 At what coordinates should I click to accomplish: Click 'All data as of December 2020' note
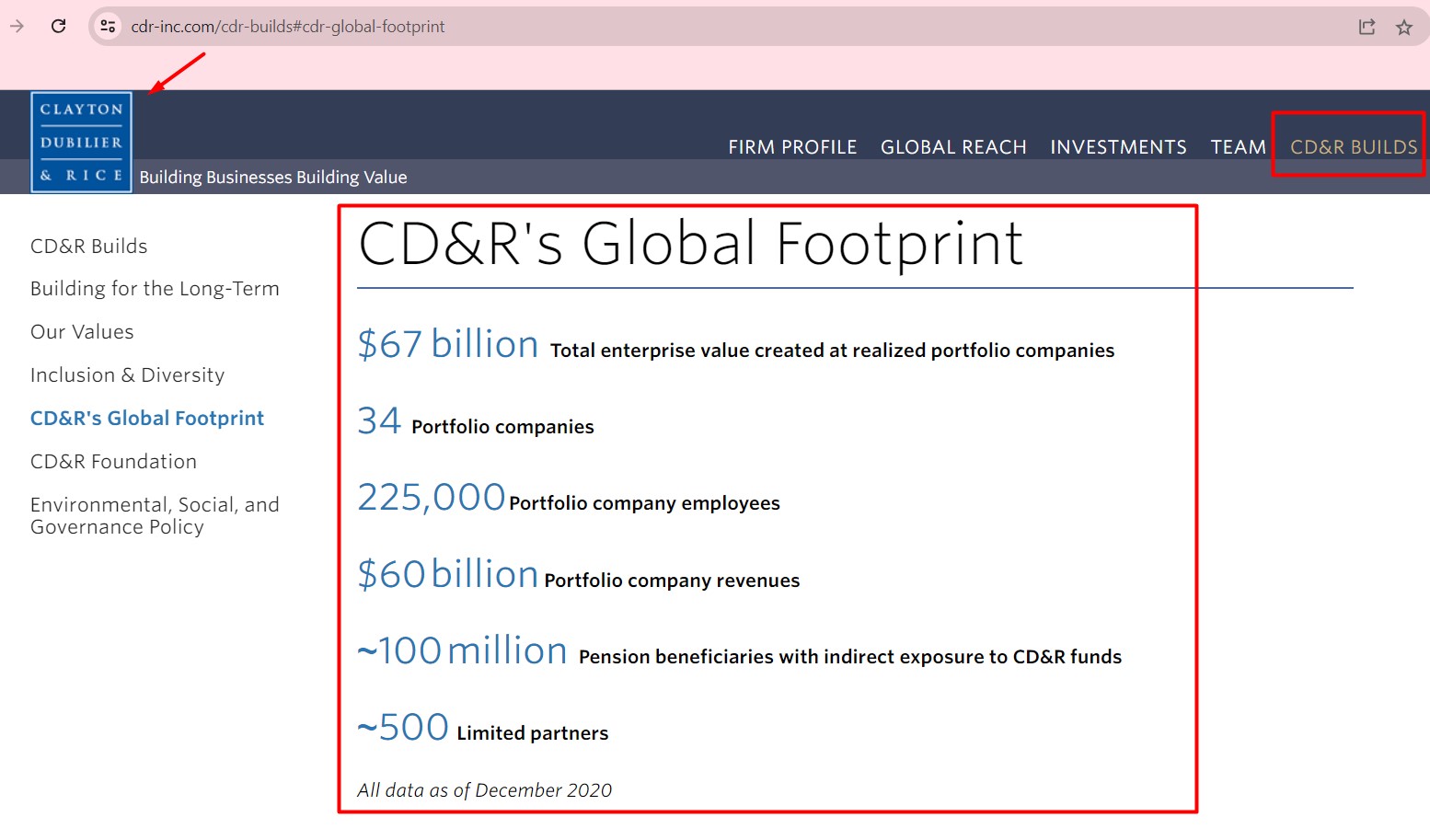(x=484, y=790)
